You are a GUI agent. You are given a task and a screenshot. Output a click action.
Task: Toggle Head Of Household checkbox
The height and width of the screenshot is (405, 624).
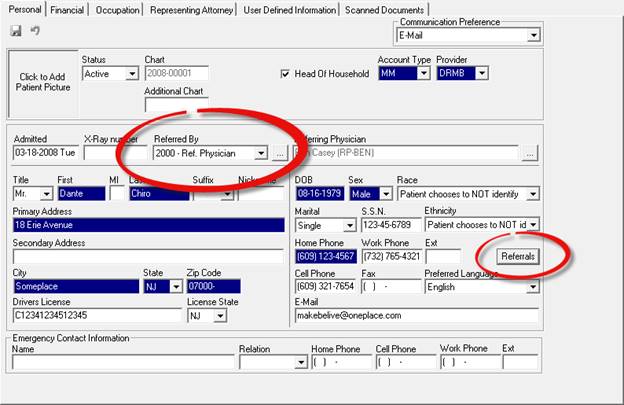coord(286,74)
